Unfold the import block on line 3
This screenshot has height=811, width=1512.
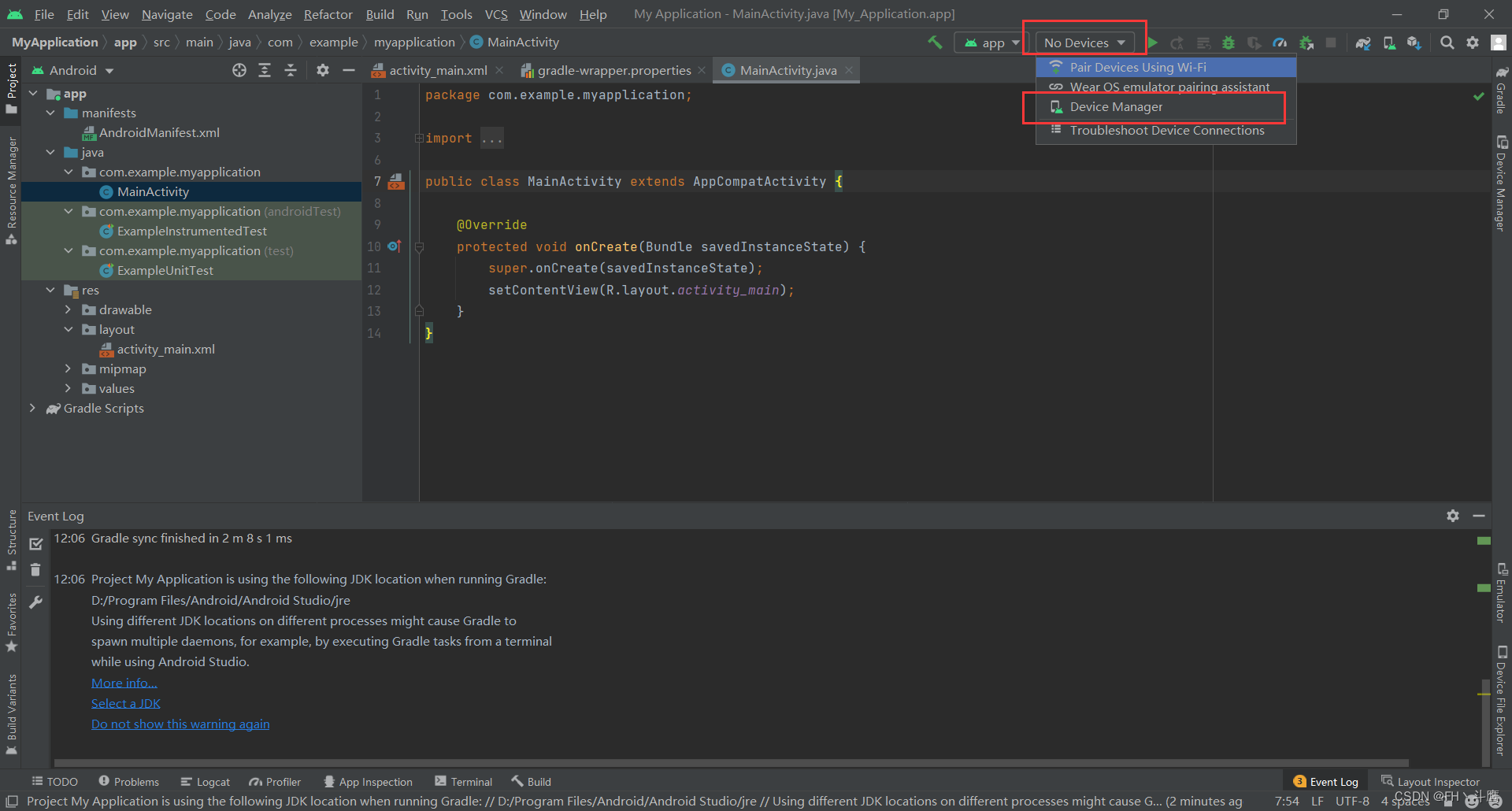click(x=419, y=139)
